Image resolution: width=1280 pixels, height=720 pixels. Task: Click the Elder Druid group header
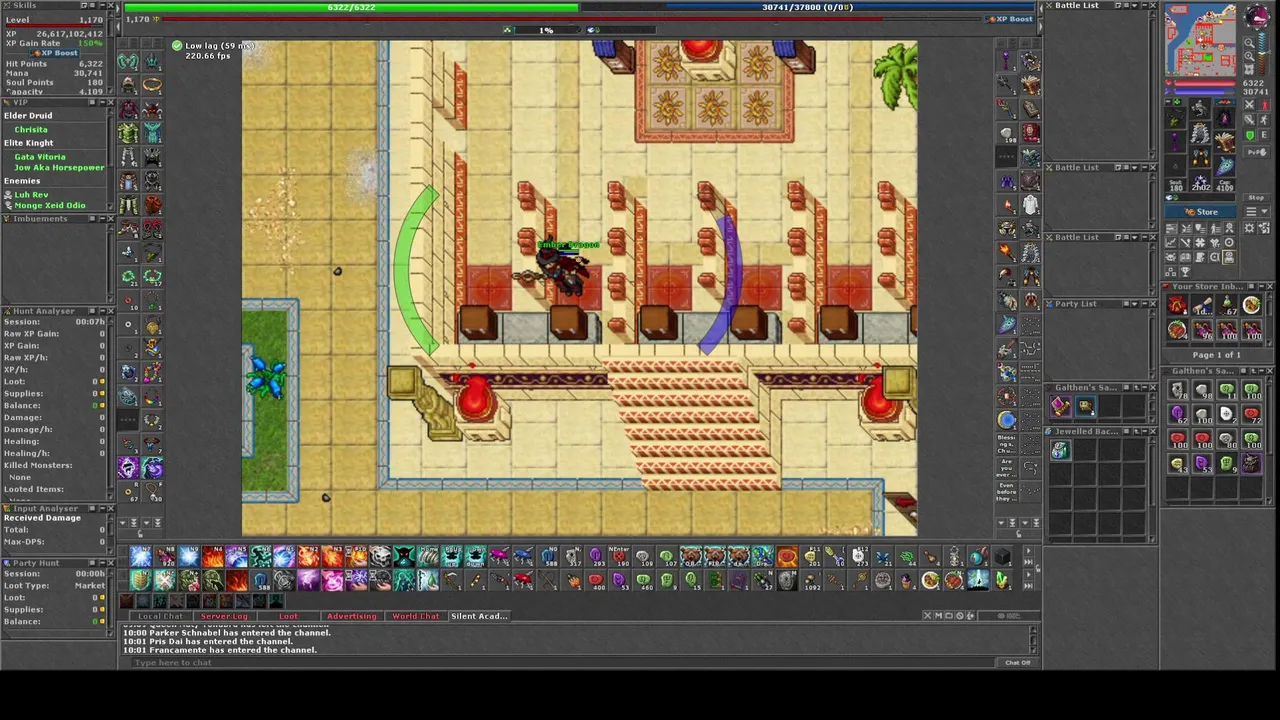[28, 116]
